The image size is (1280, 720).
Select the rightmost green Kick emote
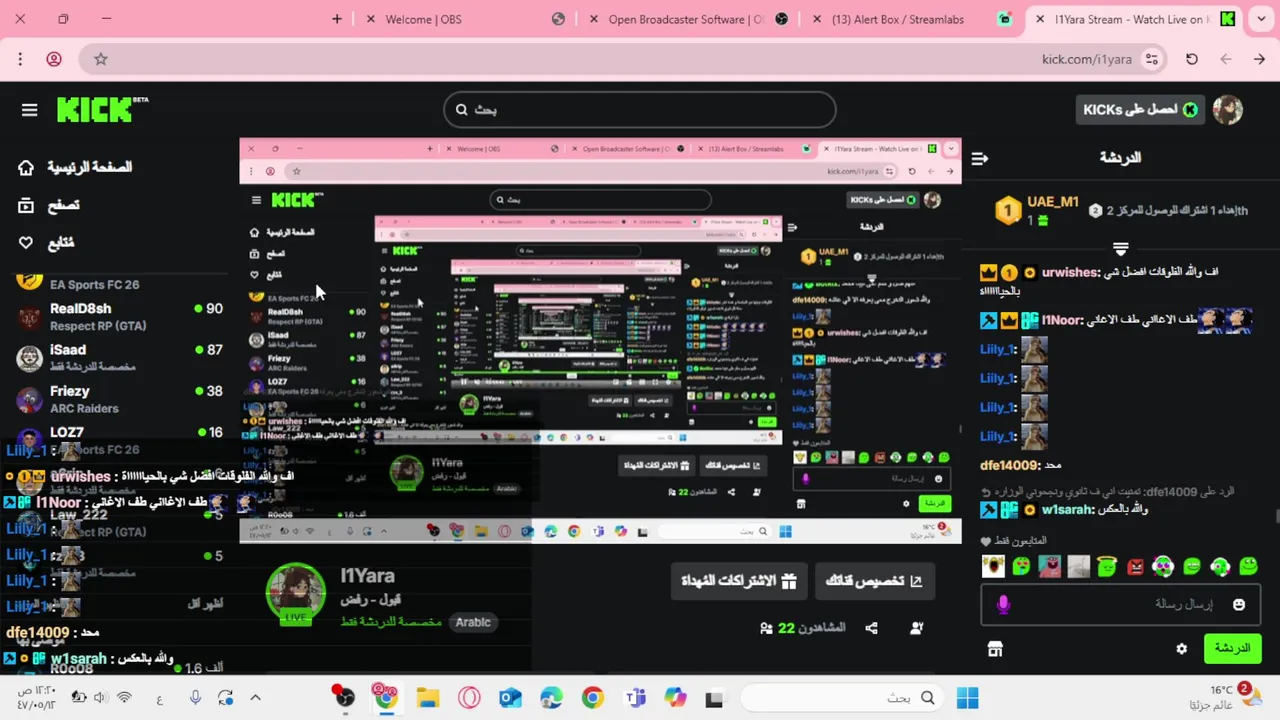pyautogui.click(x=1248, y=567)
